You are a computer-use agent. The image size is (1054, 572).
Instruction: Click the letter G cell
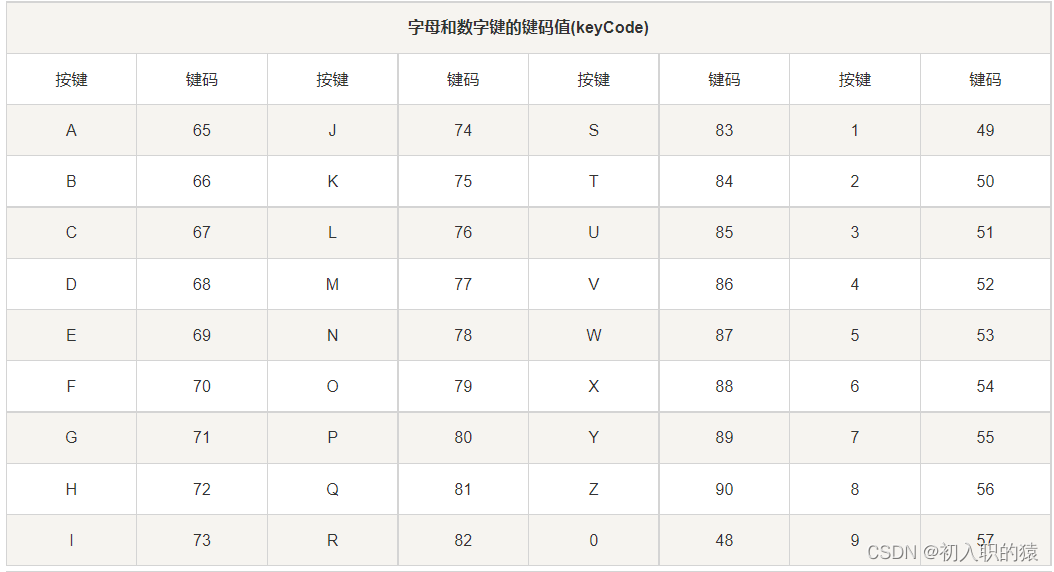coord(71,438)
